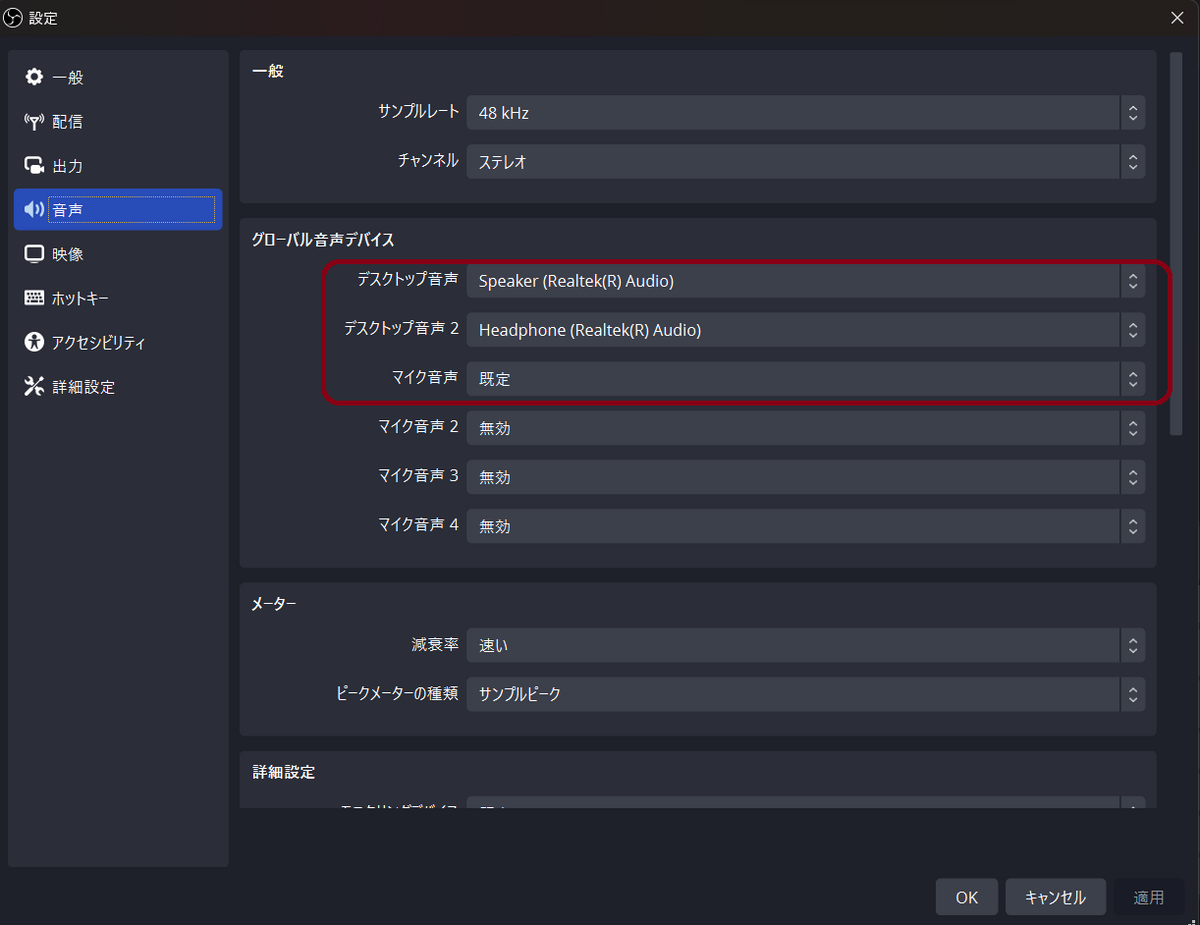Open the アクセシビリティ tab
1200x925 pixels.
(x=118, y=342)
